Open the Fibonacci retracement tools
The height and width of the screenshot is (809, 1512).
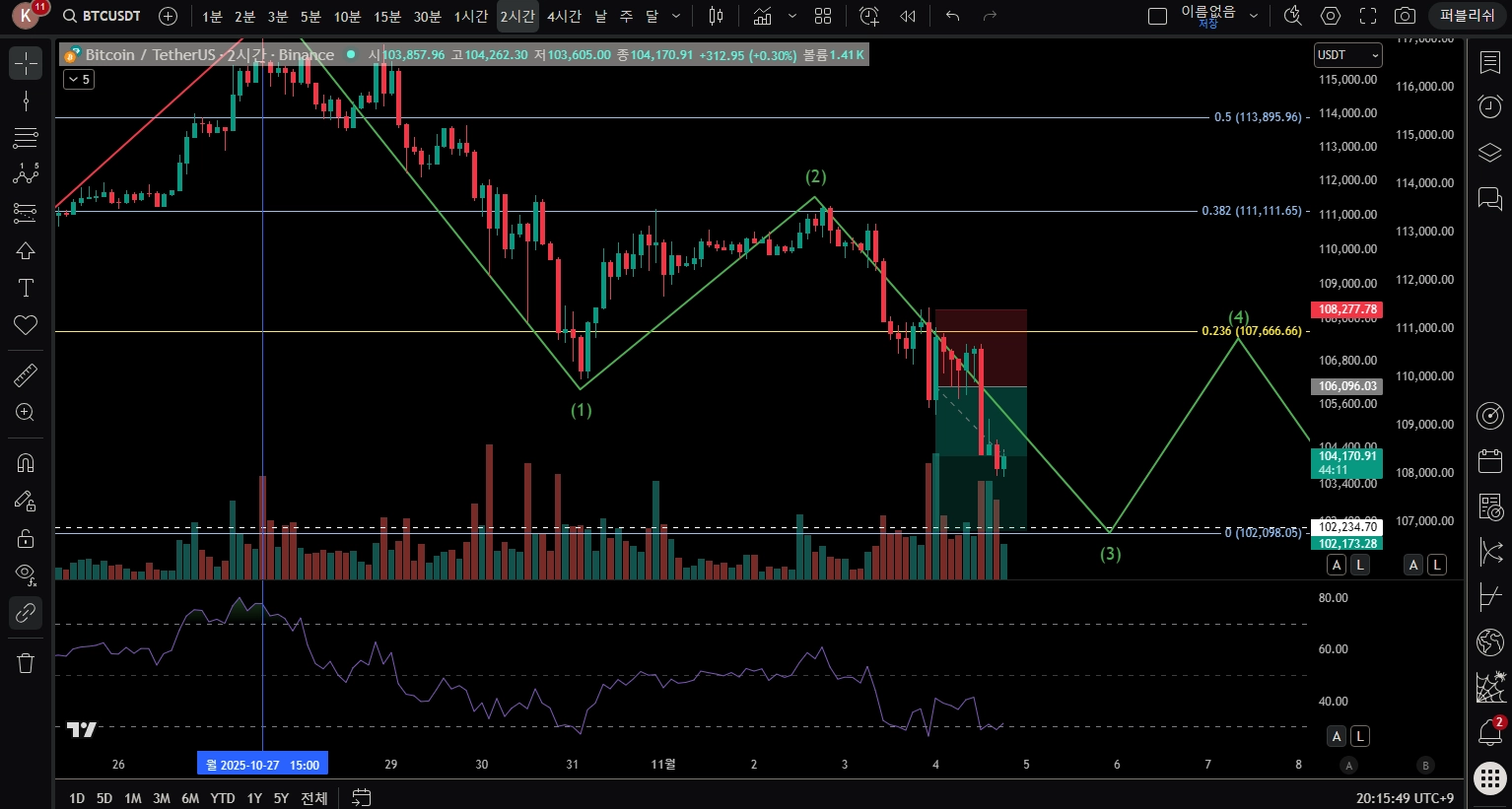pos(26,138)
